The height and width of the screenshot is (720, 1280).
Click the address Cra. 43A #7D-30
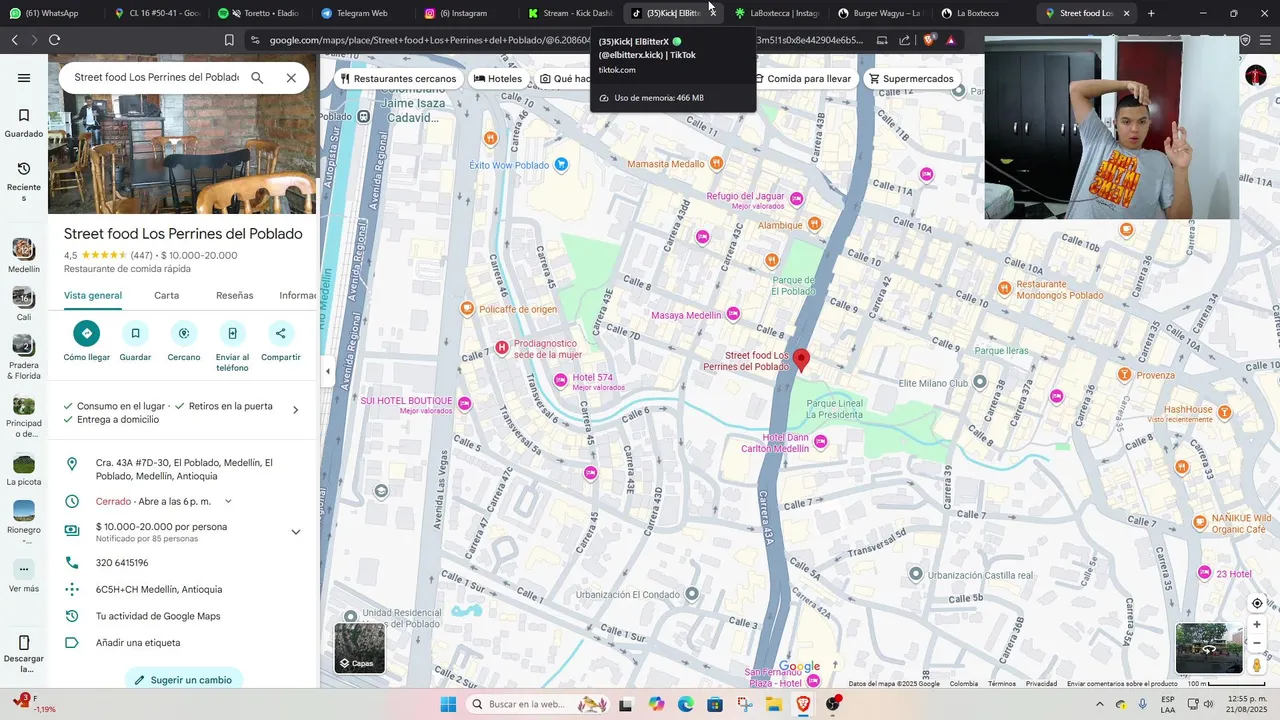point(184,469)
